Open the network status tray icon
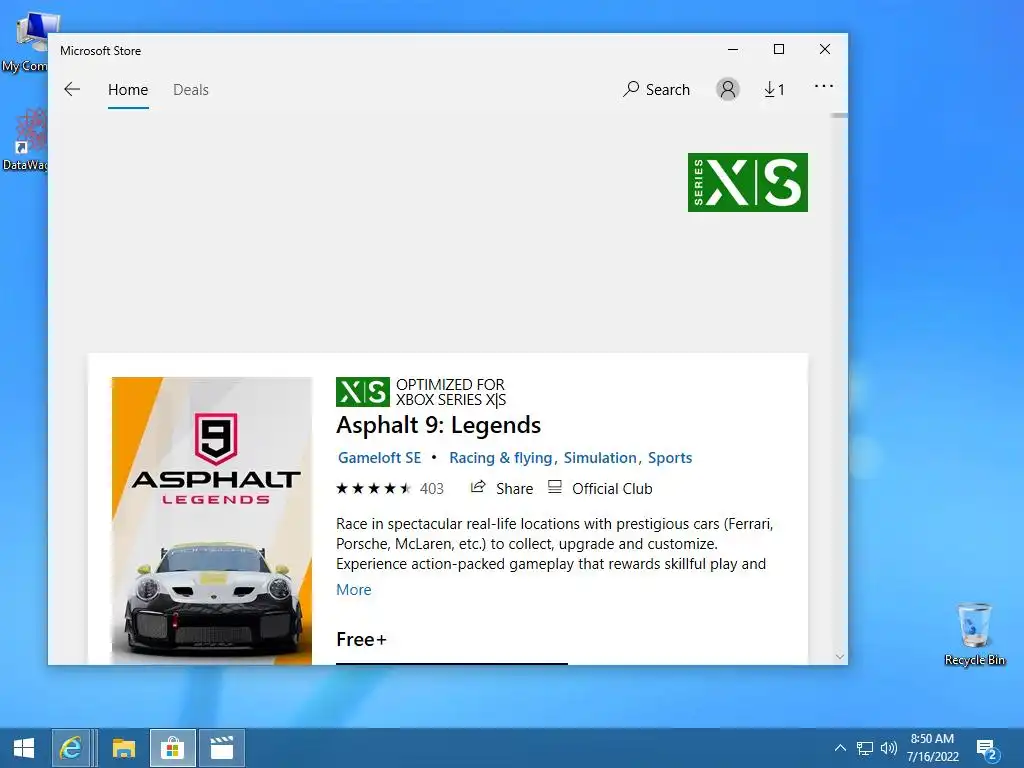 pyautogui.click(x=865, y=748)
